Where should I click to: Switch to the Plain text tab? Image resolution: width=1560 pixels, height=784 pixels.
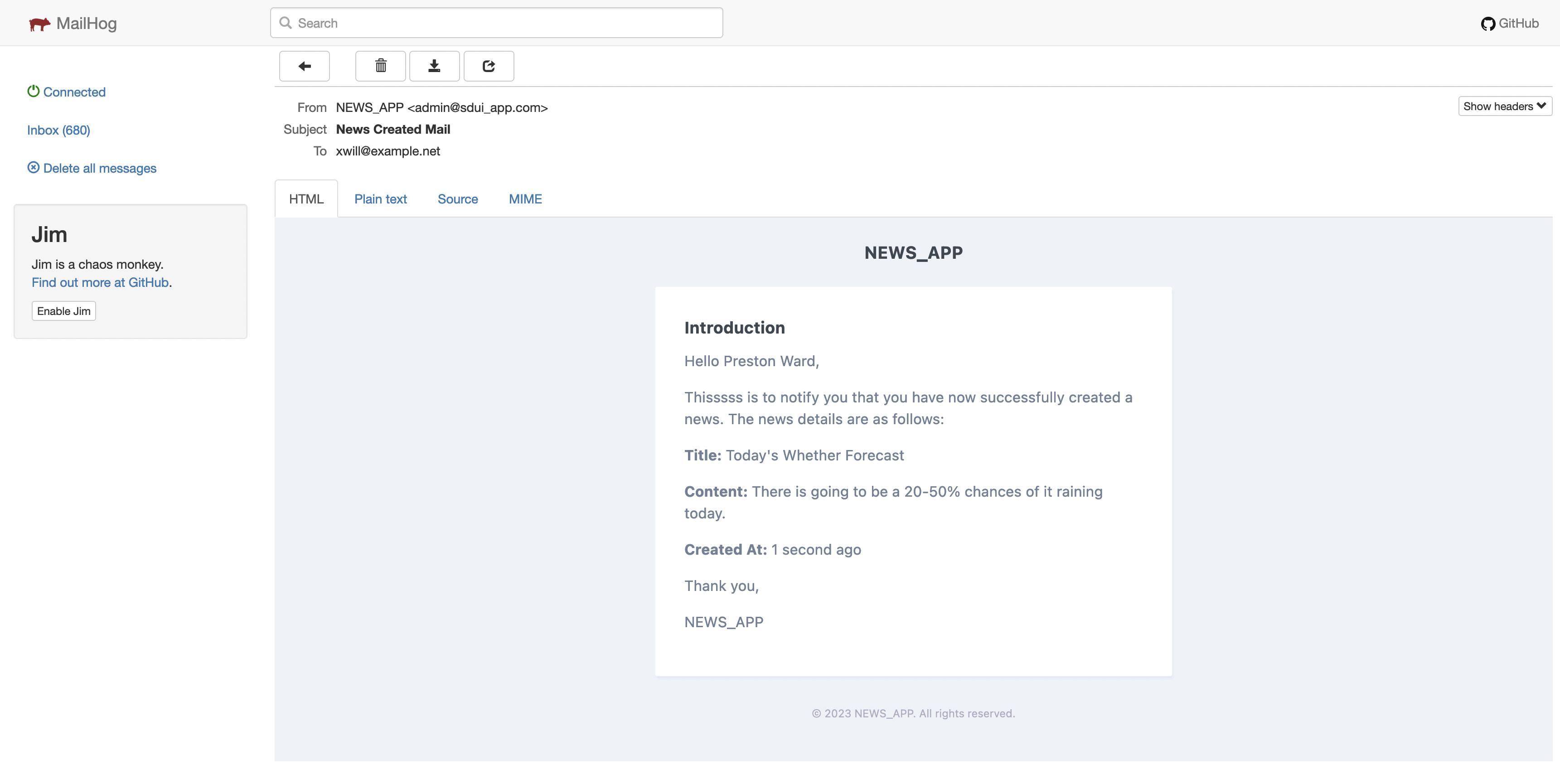coord(380,198)
